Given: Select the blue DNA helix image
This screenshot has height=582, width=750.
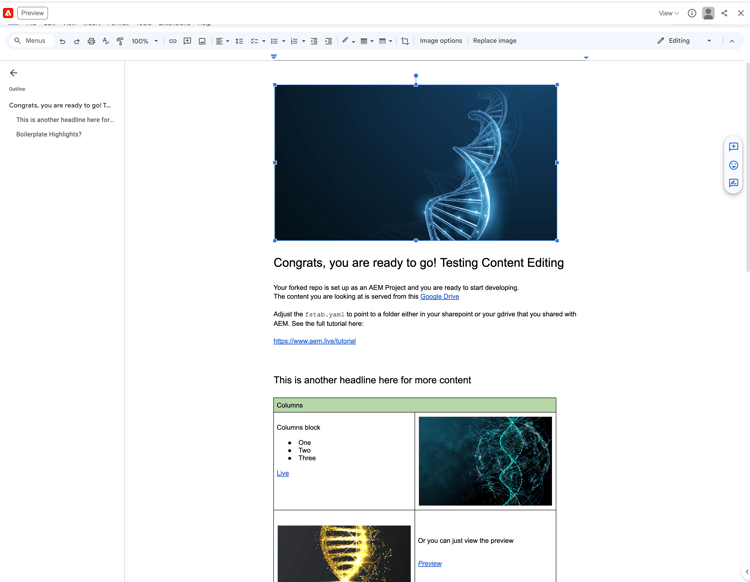Looking at the screenshot, I should pos(416,163).
